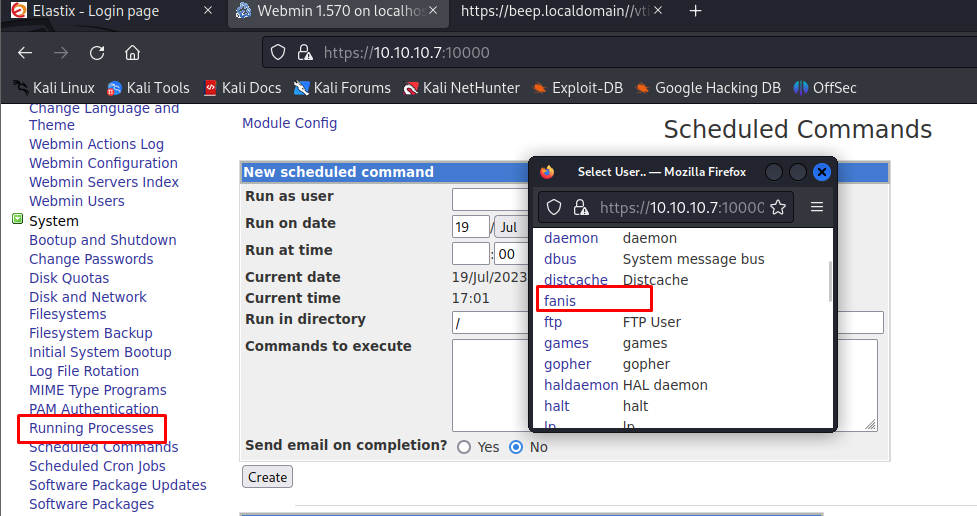Viewport: 977px width, 516px height.
Task: Click the Run at time minutes field
Action: click(x=511, y=254)
